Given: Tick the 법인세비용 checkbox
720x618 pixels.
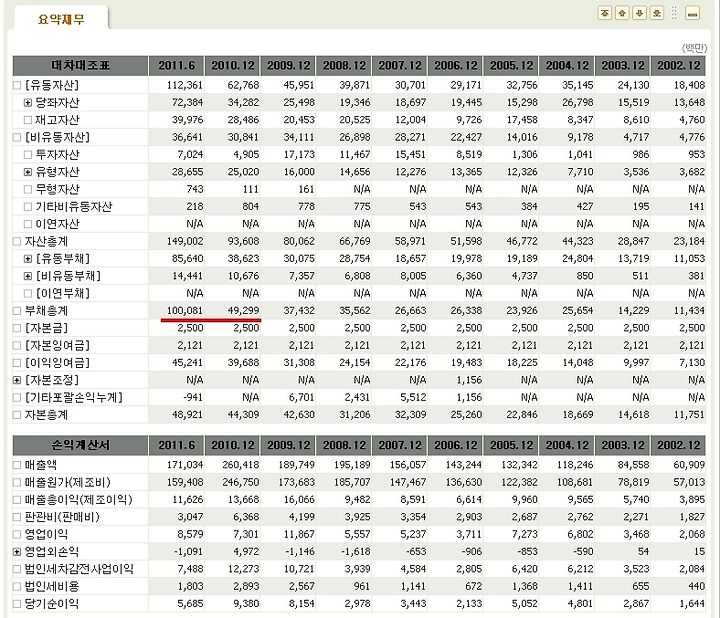Looking at the screenshot, I should tap(17, 587).
